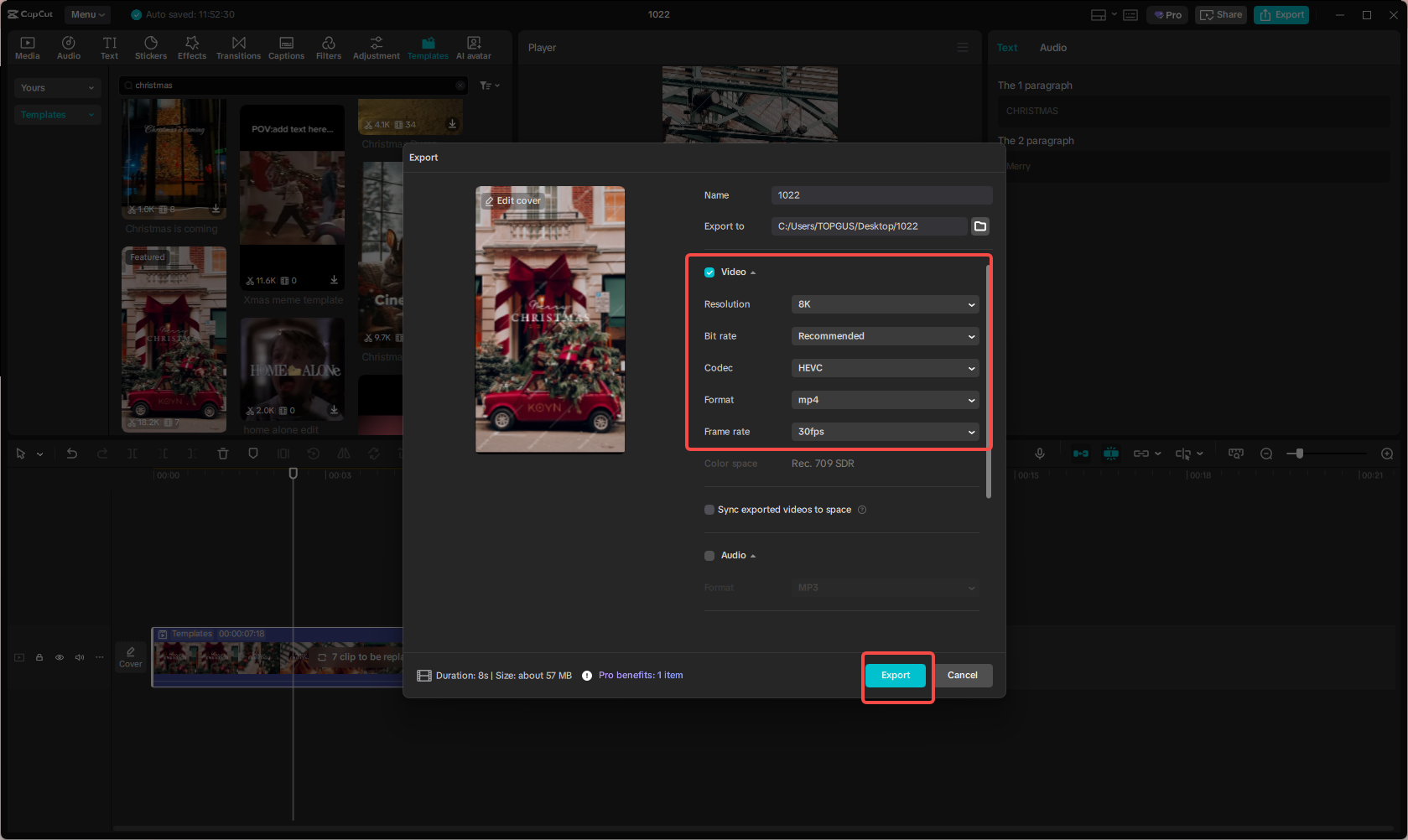This screenshot has height=840, width=1408.
Task: Click Edit cover on the preview thumbnail
Action: [512, 200]
